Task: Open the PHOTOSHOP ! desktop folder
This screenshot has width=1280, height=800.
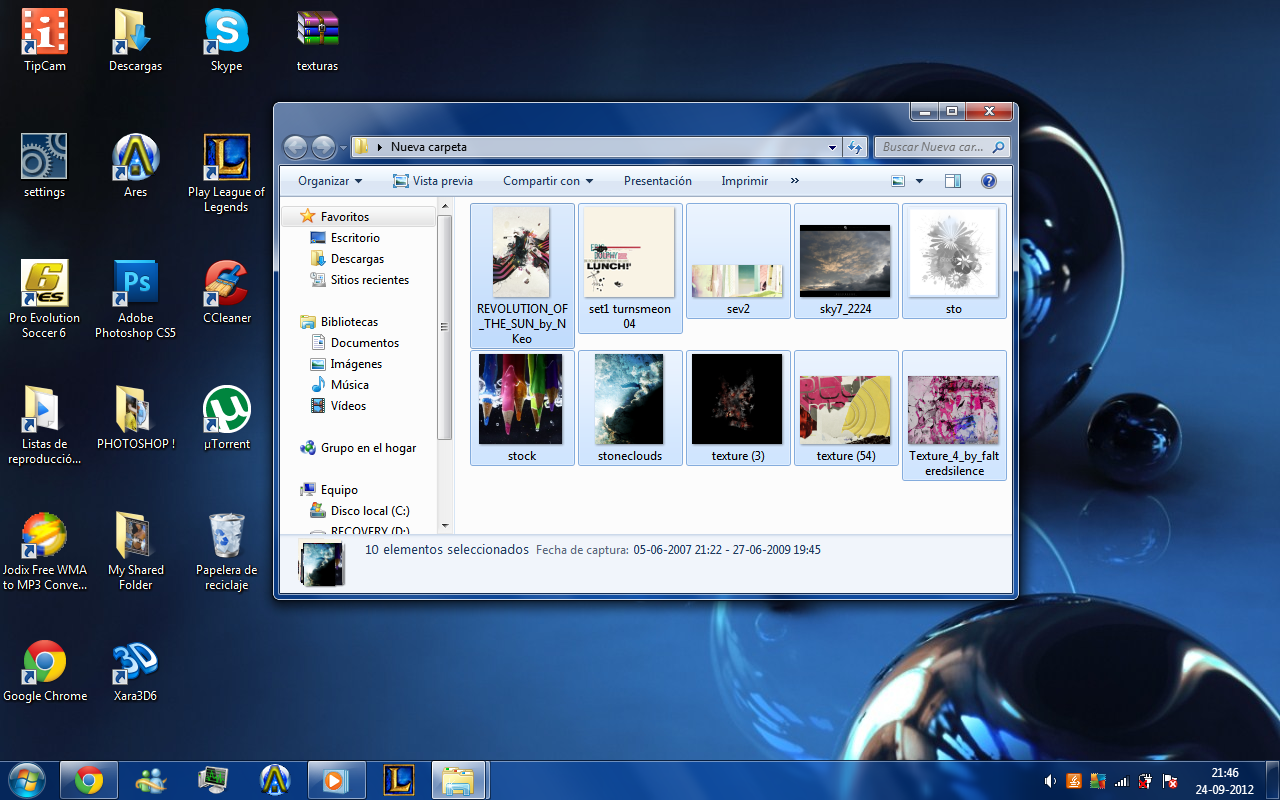Action: 136,418
